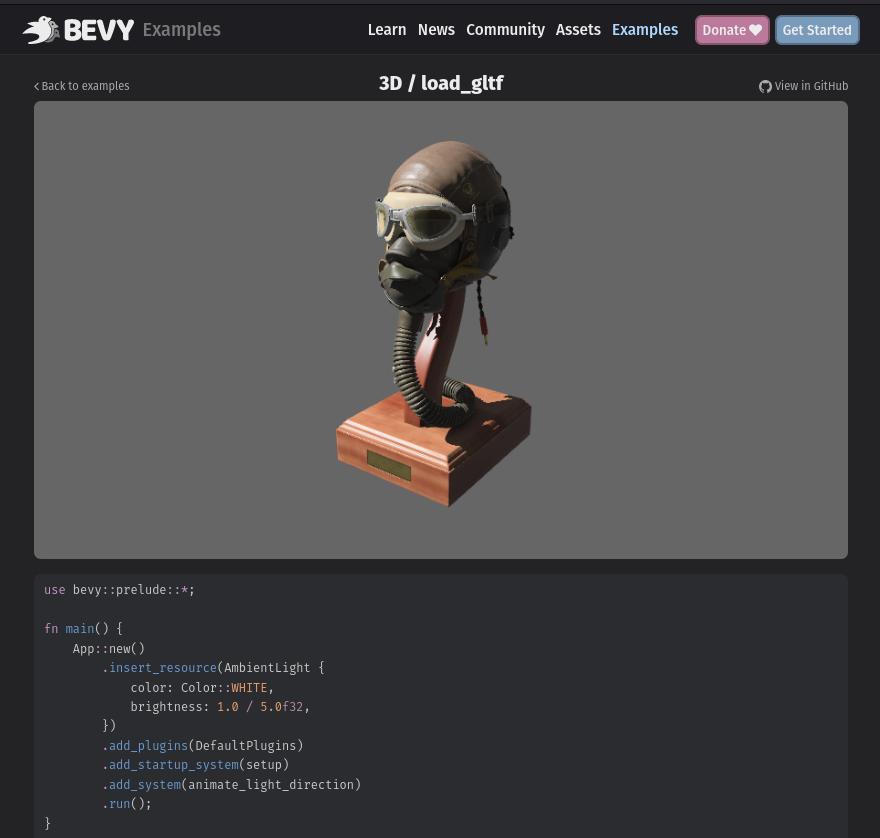
Task: Follow the Back to examples link
Action: click(x=85, y=87)
